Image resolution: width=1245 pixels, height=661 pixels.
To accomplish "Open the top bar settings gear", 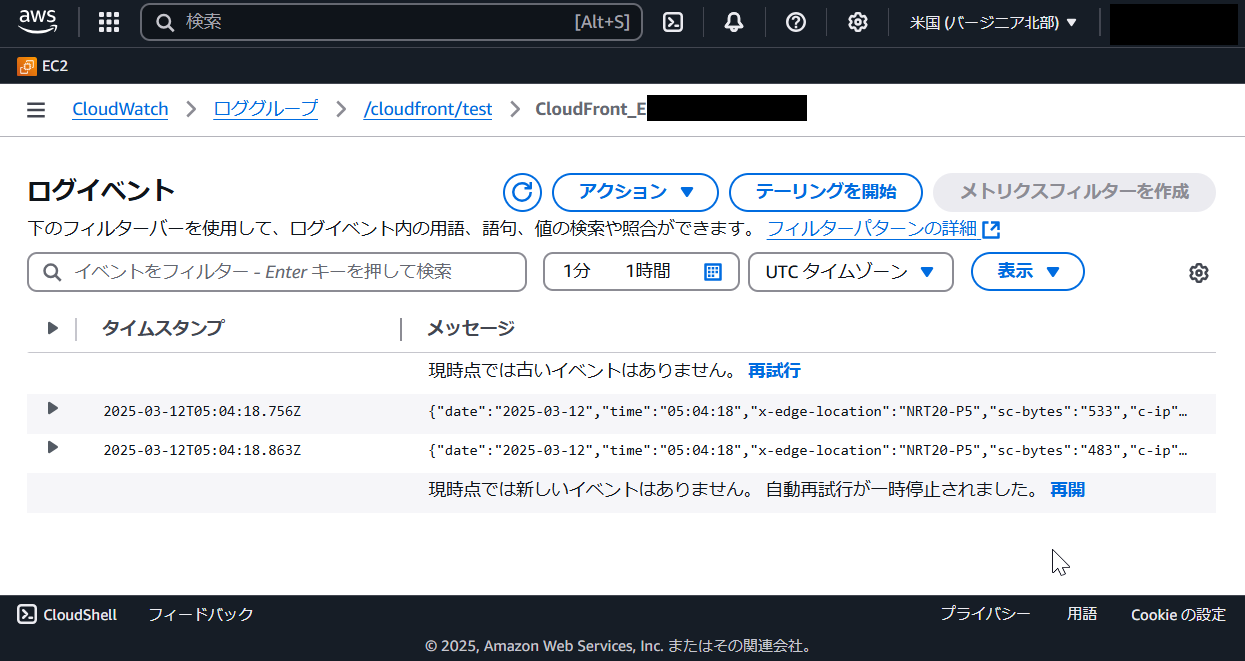I will (857, 22).
